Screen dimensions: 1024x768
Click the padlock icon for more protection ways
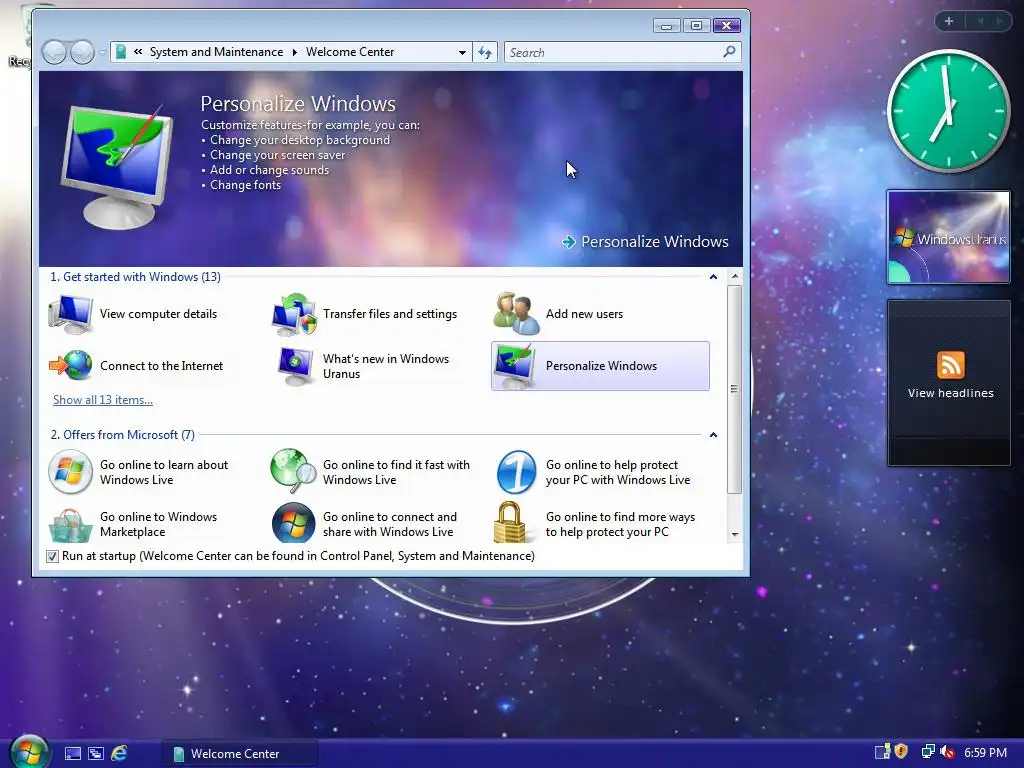tap(509, 522)
